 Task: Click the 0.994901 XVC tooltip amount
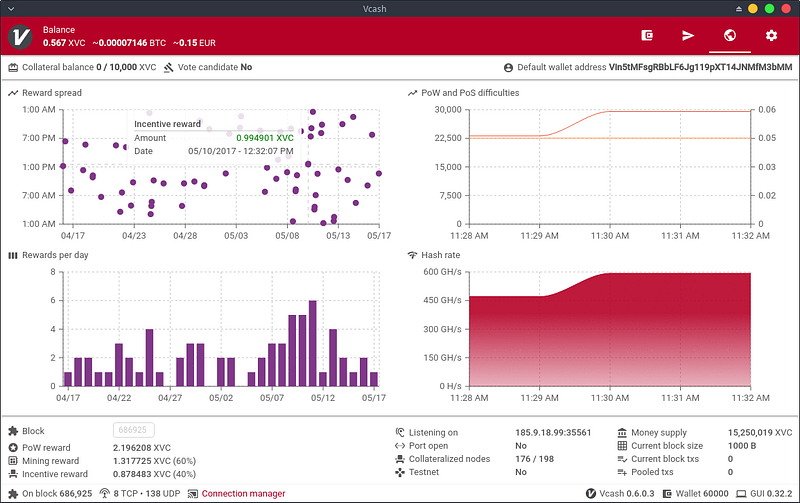coord(265,138)
